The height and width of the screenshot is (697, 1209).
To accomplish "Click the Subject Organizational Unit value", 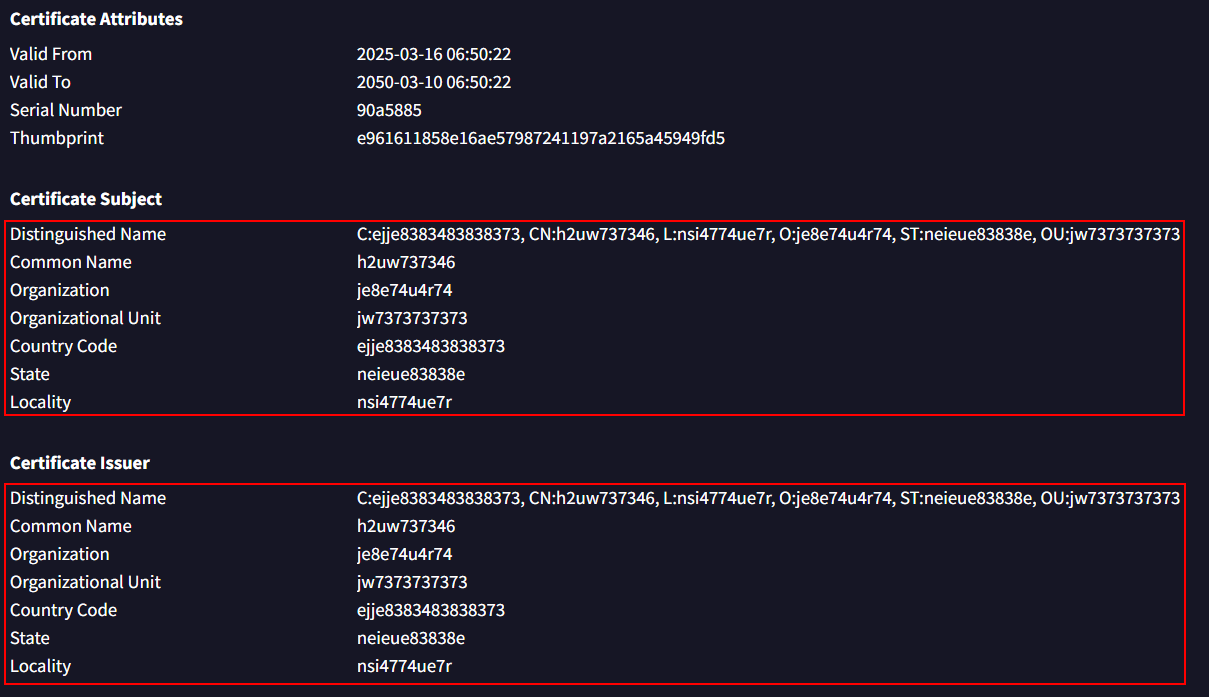I will (x=412, y=318).
